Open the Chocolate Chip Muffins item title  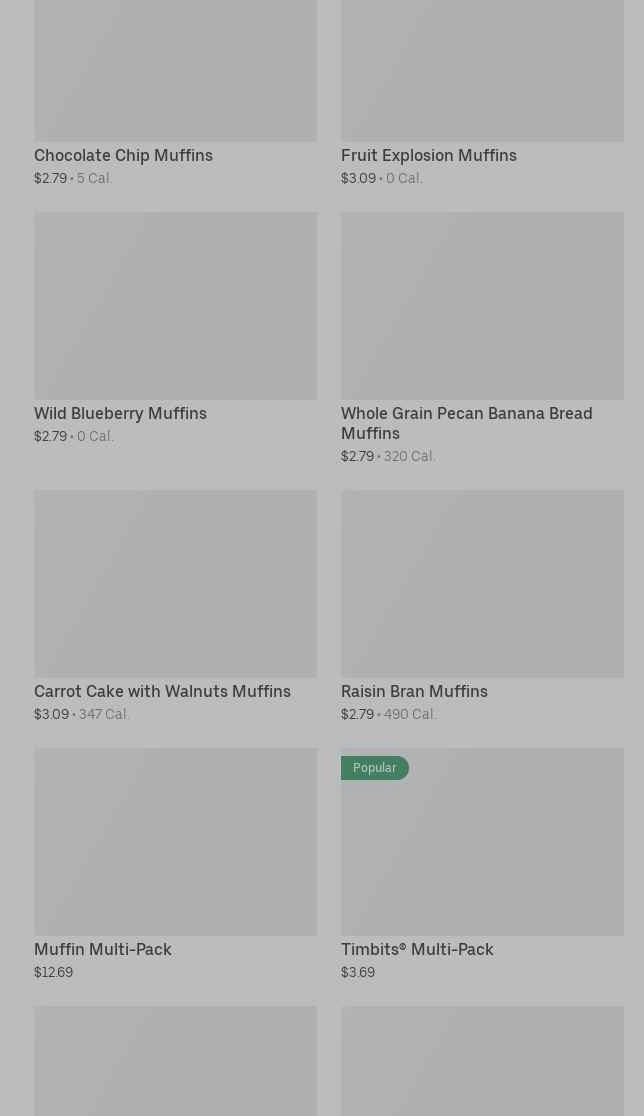click(123, 156)
